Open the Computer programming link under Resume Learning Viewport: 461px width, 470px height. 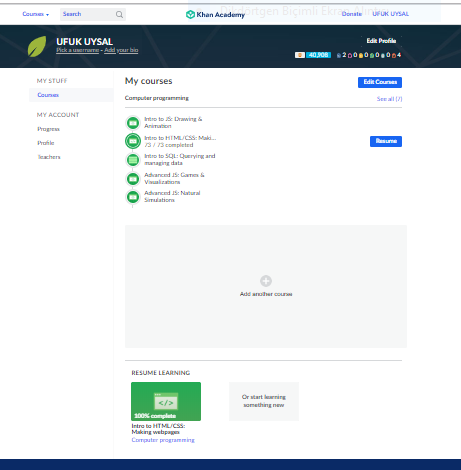[163, 440]
